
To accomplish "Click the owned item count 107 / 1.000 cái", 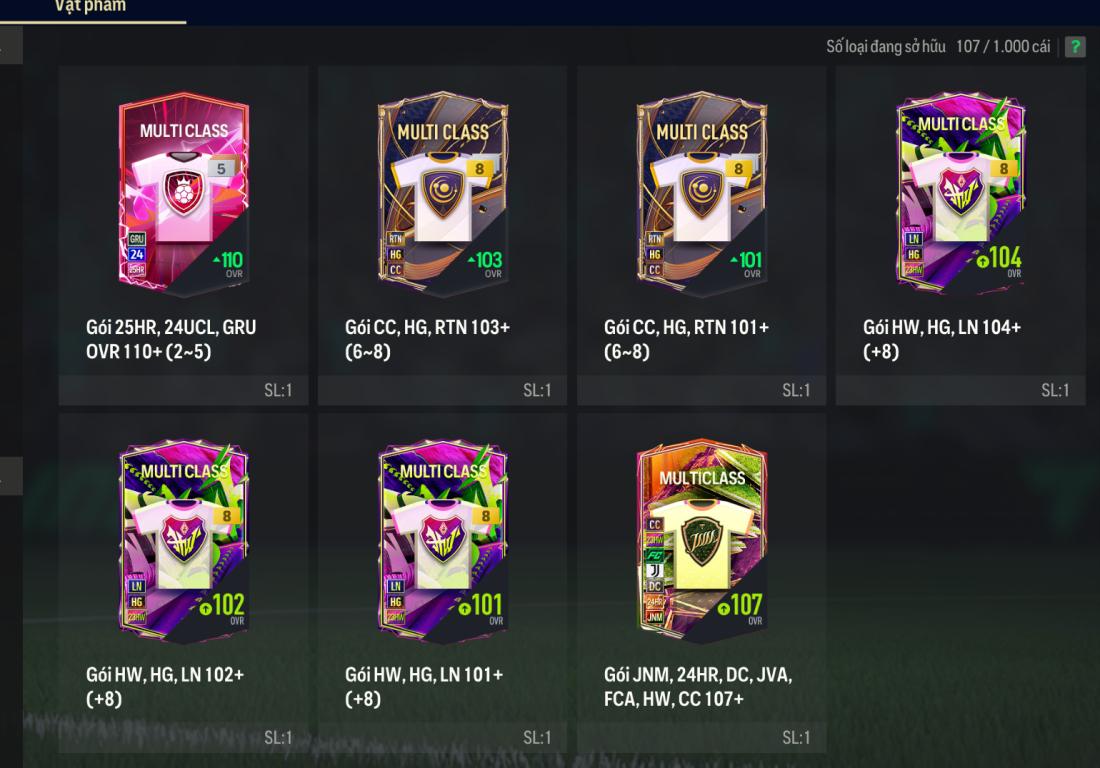I will click(1003, 46).
